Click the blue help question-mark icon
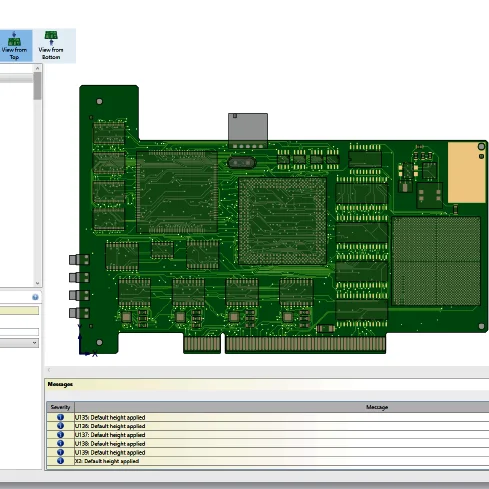Image resolution: width=489 pixels, height=489 pixels. point(35,297)
